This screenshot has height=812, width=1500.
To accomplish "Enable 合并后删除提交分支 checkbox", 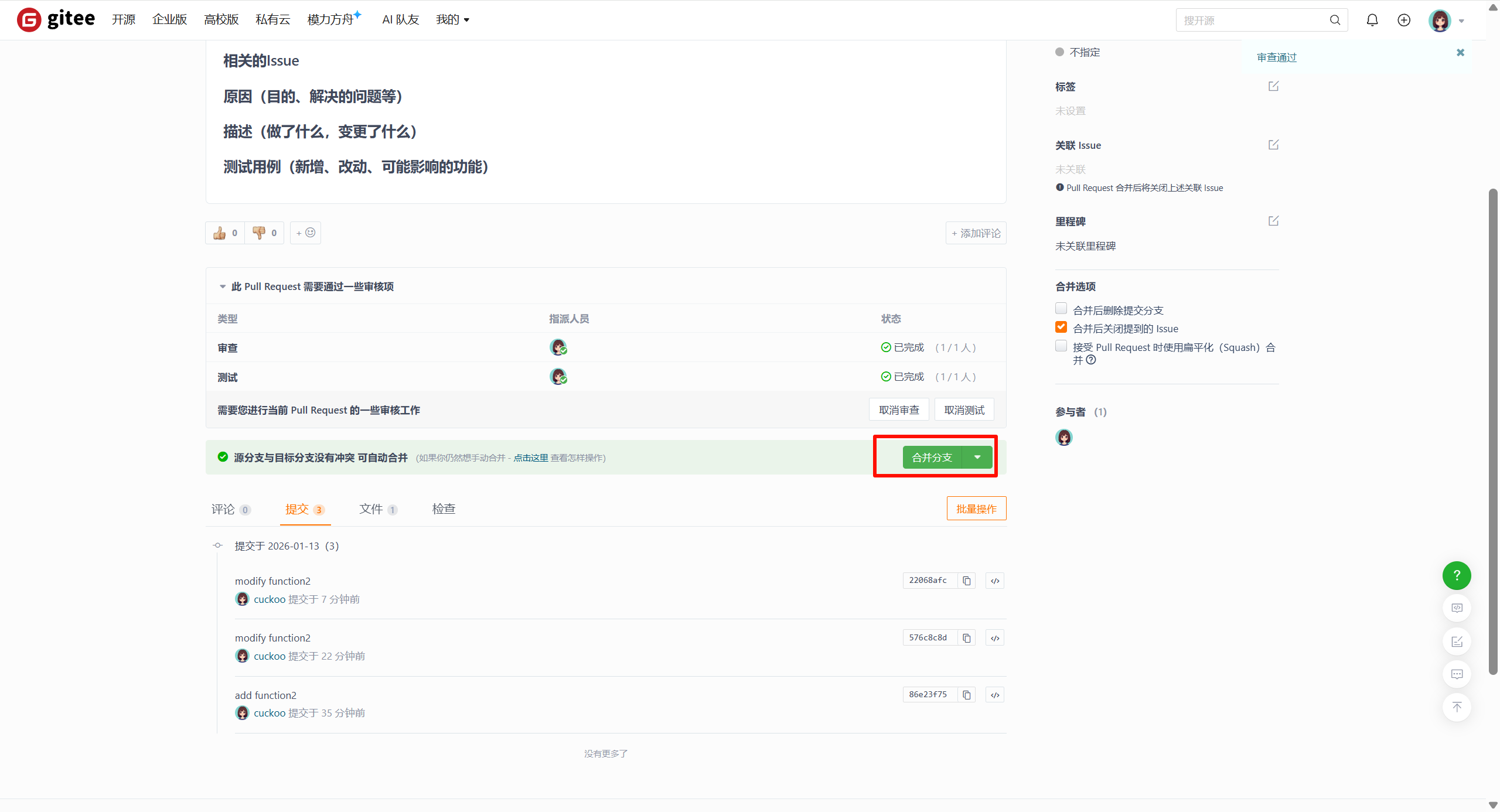I will [x=1061, y=309].
